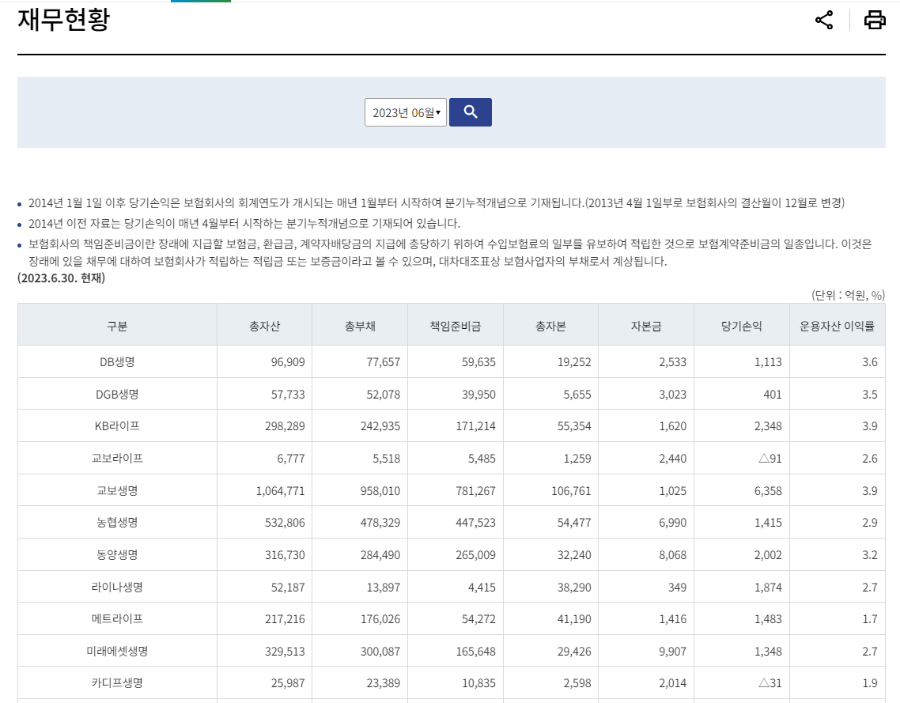This screenshot has height=703, width=900.
Task: Click the 책임준비금 column header
Action: point(455,326)
